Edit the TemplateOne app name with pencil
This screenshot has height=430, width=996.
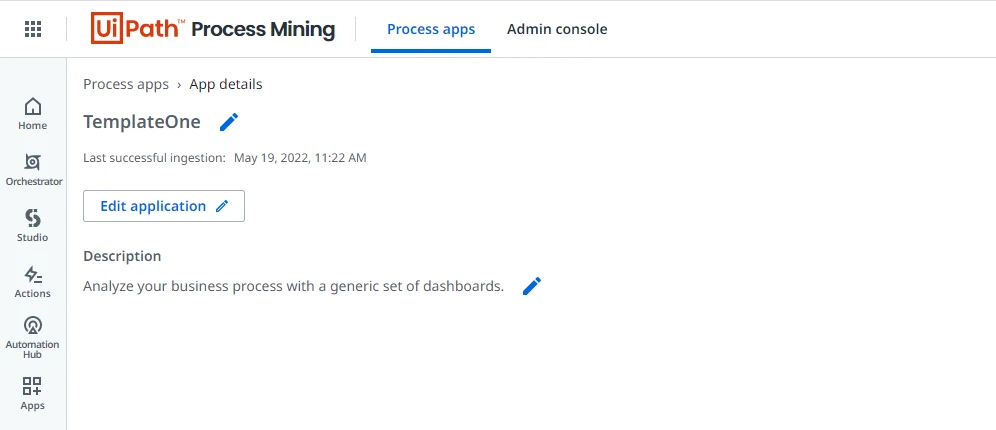pyautogui.click(x=229, y=122)
